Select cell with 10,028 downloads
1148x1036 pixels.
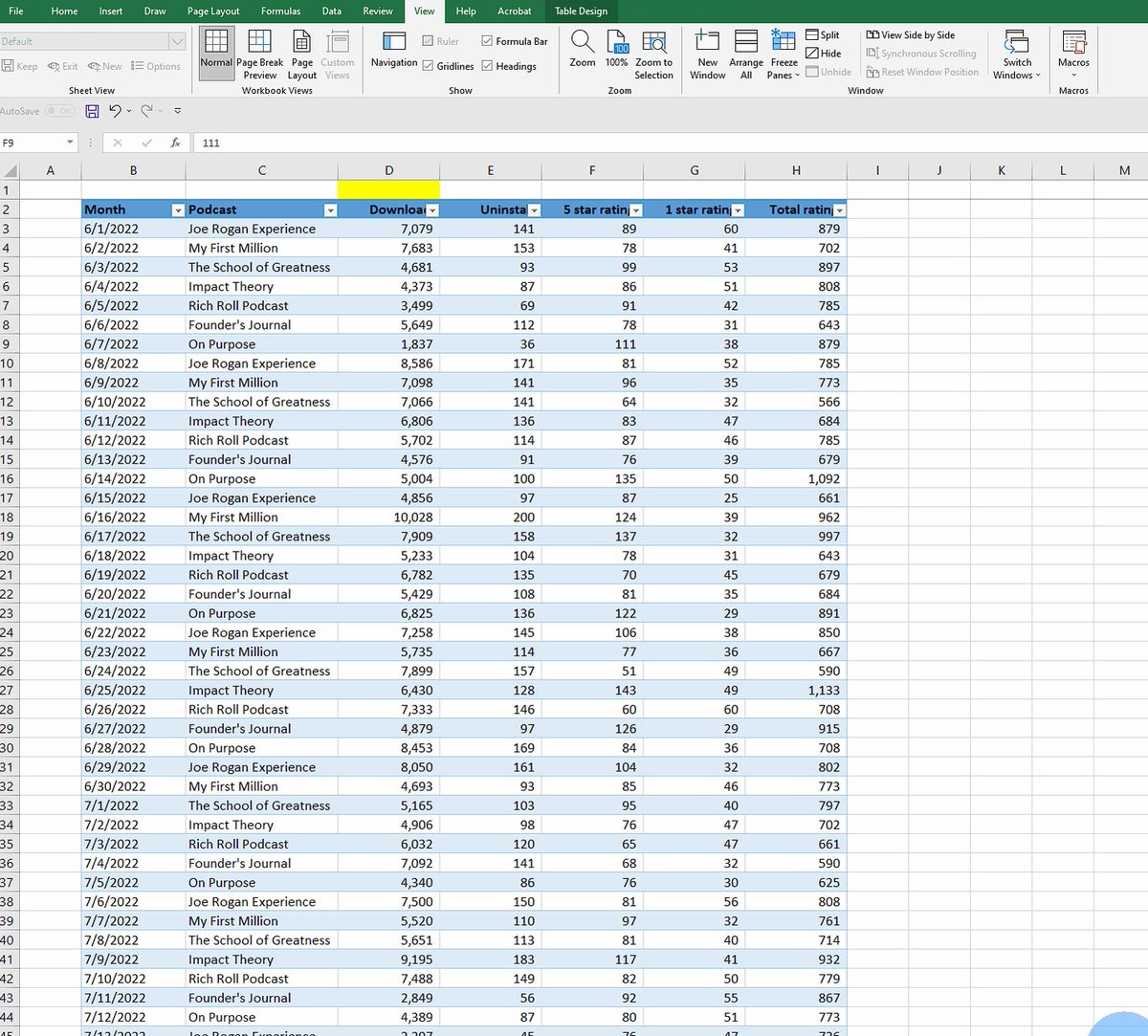pos(388,518)
